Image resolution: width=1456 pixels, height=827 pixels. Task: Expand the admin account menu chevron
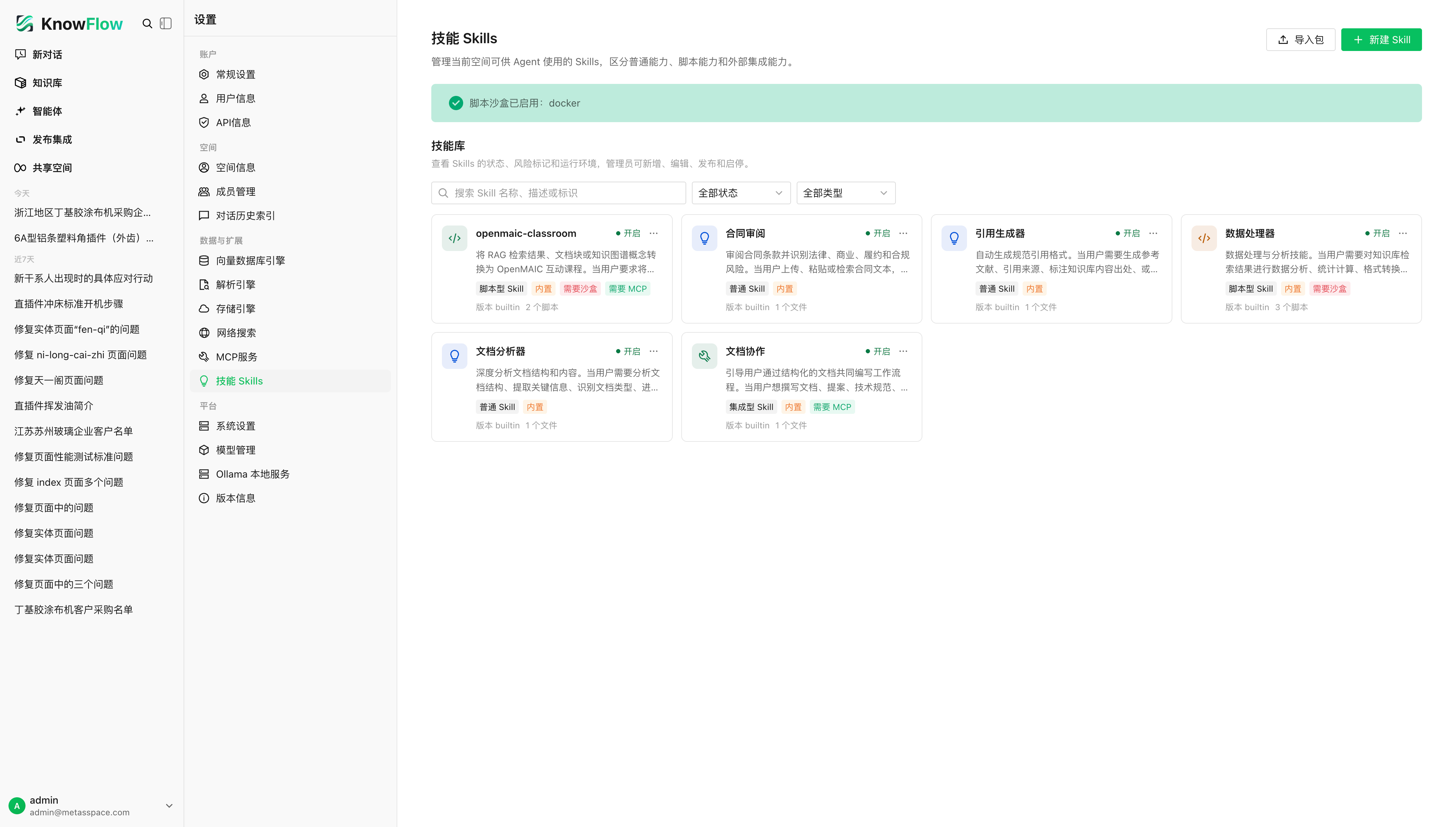[x=169, y=806]
